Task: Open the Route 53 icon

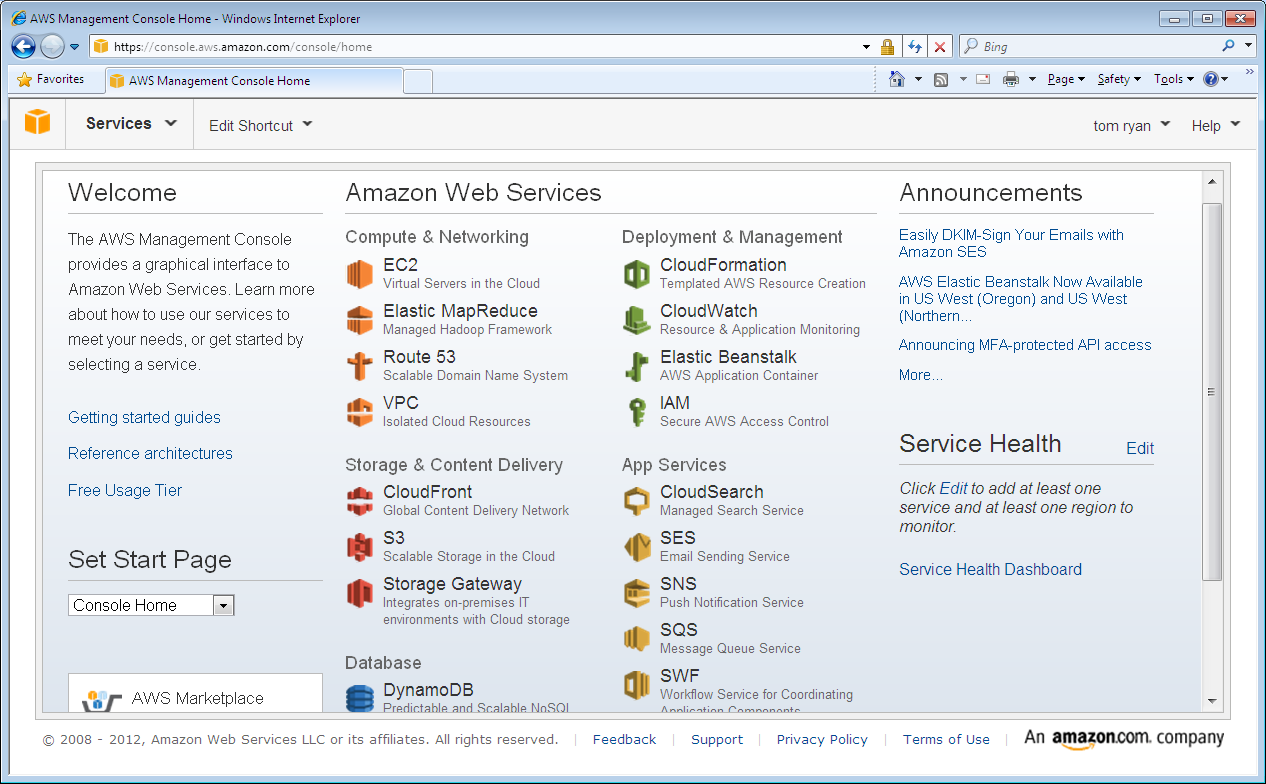Action: coord(360,366)
